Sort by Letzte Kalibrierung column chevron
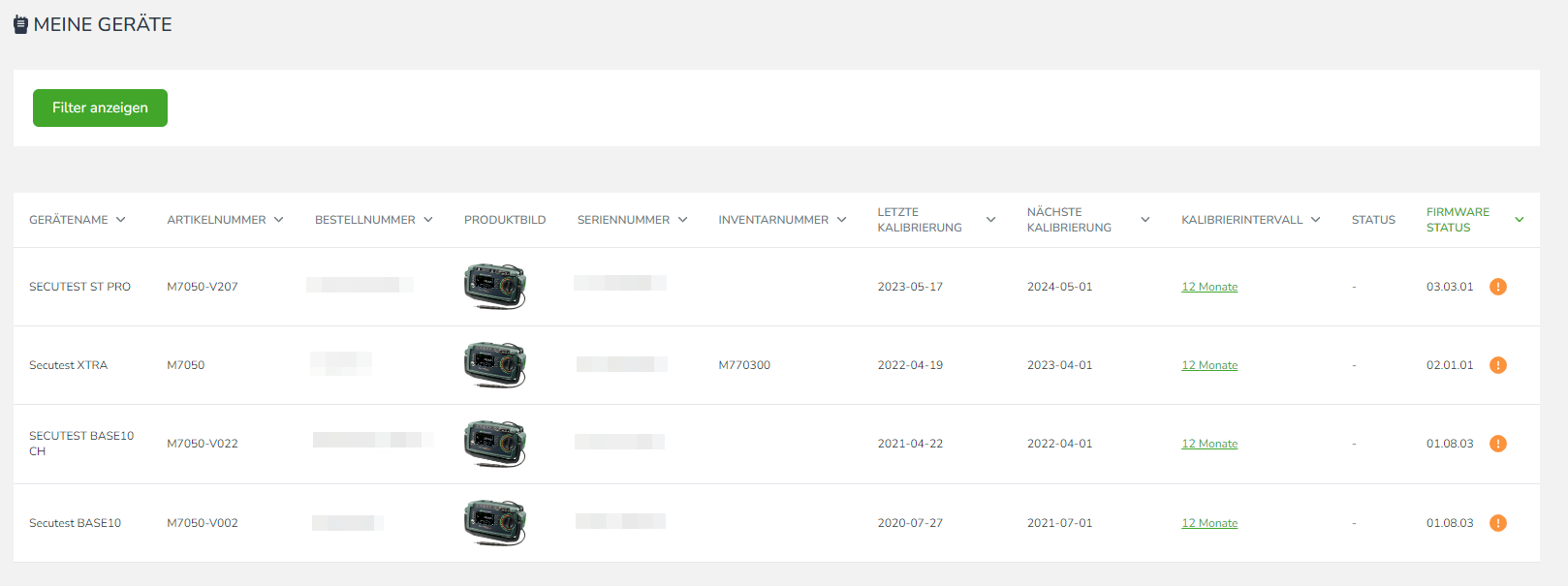The image size is (1568, 586). [x=991, y=220]
